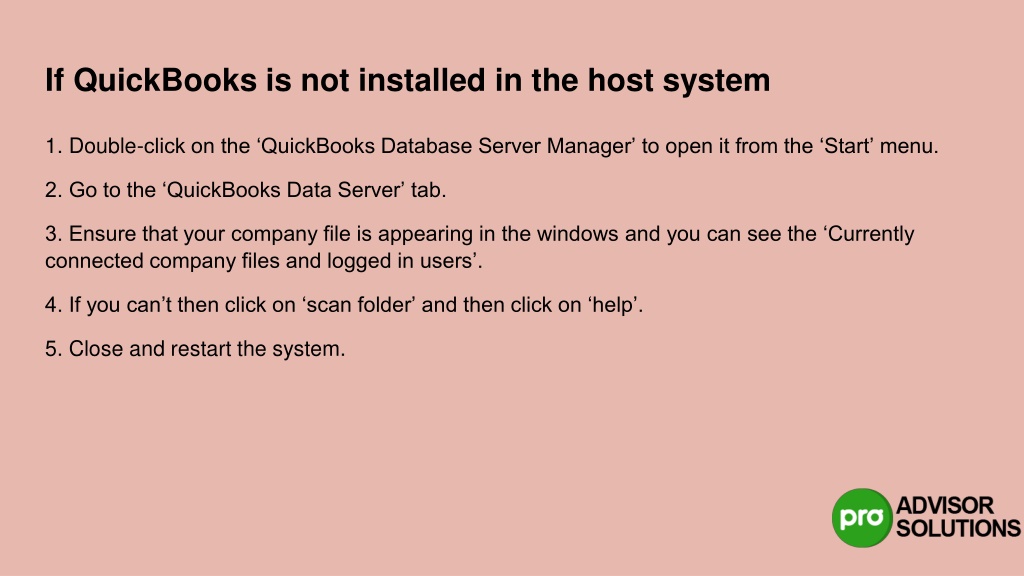The height and width of the screenshot is (576, 1024).
Task: Select step 1 about Database Server Manager
Action: (x=491, y=146)
